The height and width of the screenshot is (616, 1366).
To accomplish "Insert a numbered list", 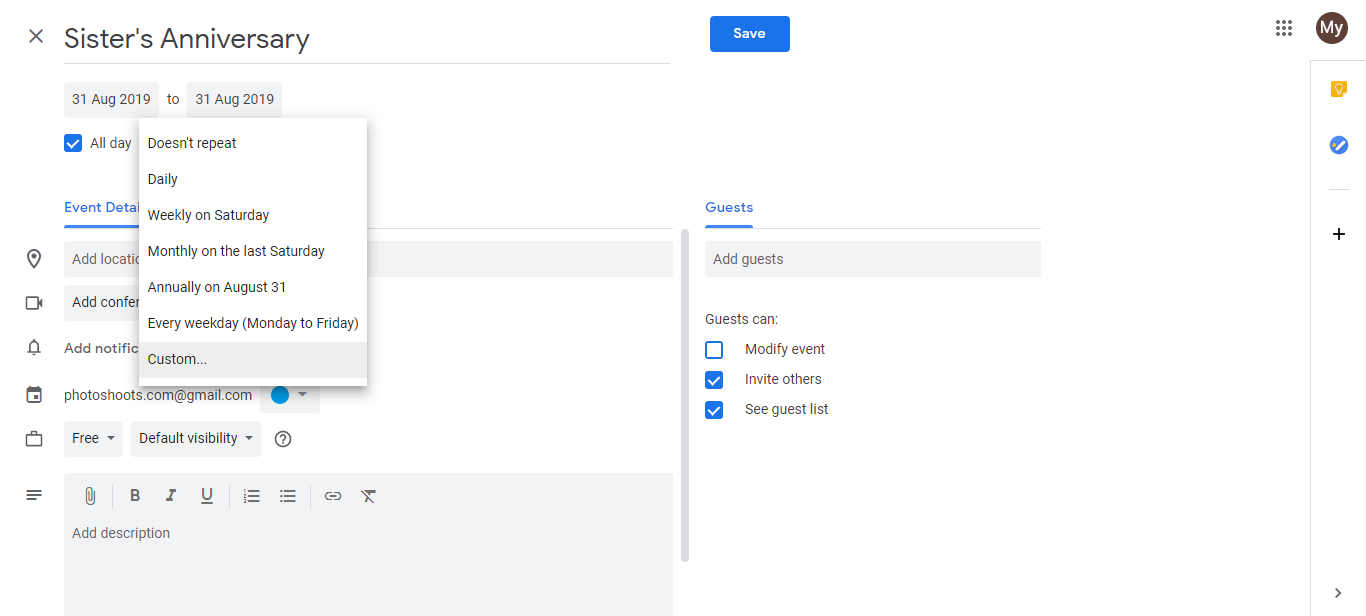I will [252, 496].
